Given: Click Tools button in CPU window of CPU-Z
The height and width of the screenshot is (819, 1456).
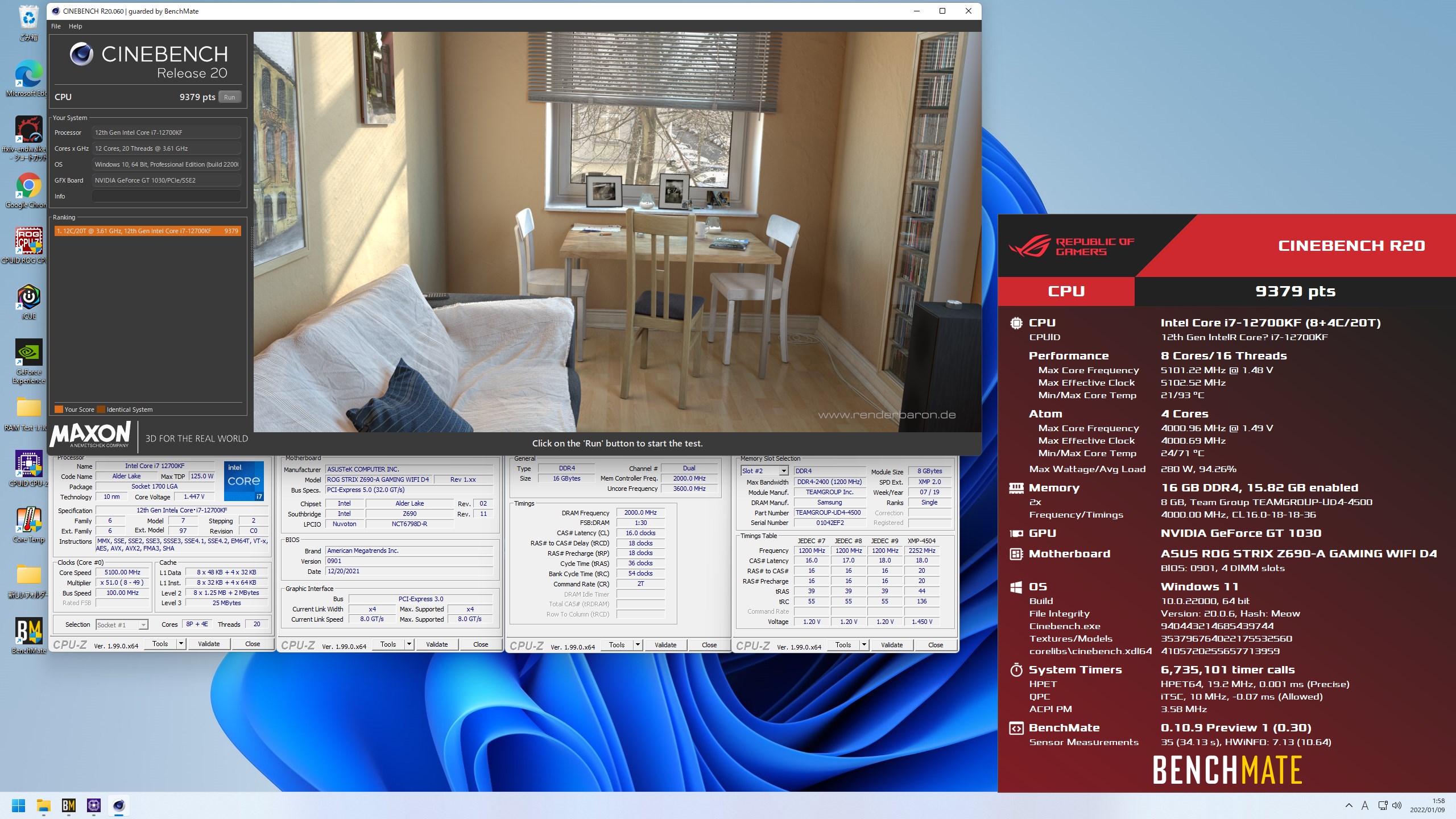Looking at the screenshot, I should tap(160, 644).
